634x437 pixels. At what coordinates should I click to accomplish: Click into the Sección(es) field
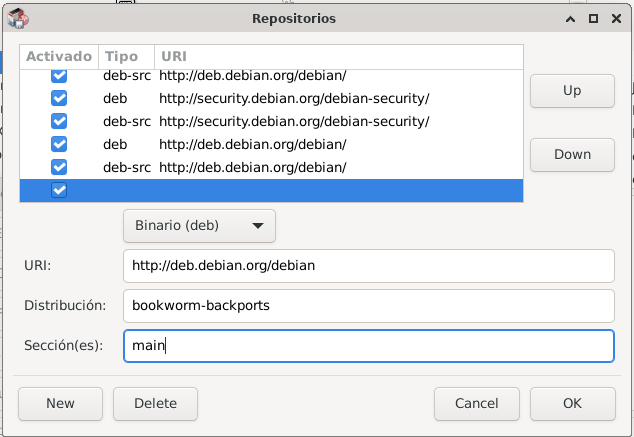(x=368, y=346)
